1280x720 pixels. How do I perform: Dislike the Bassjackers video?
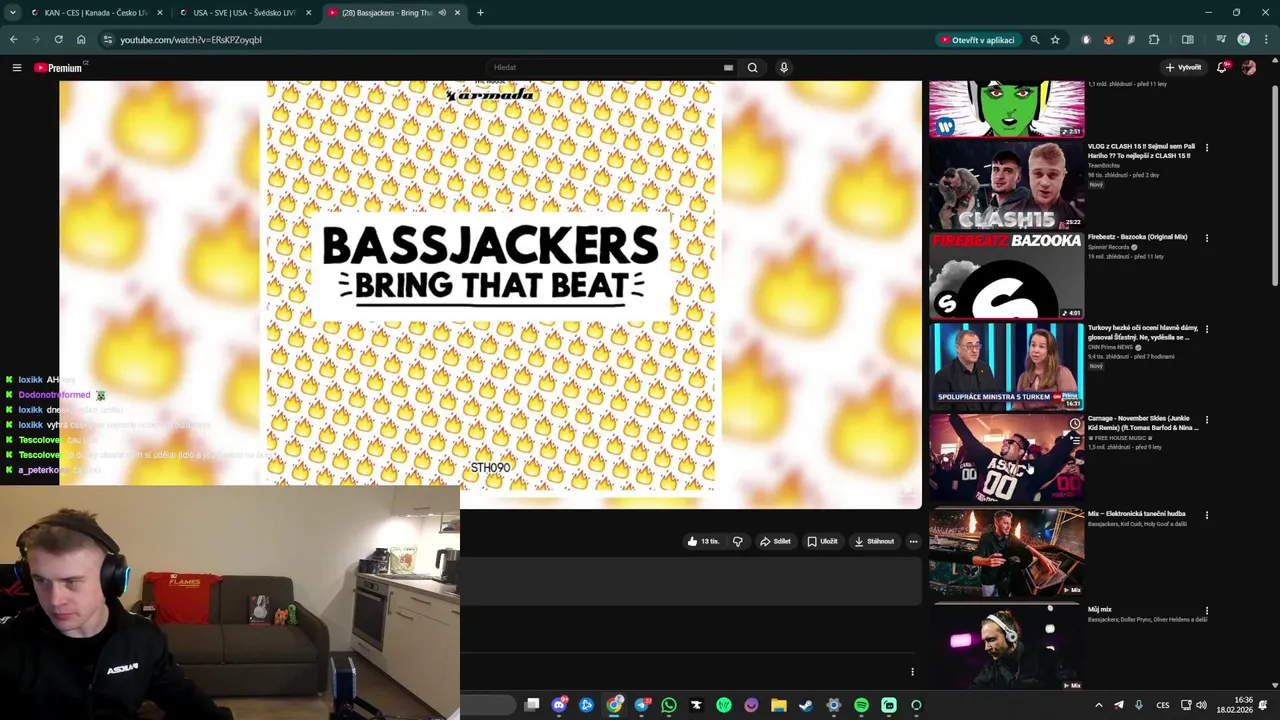[x=738, y=541]
